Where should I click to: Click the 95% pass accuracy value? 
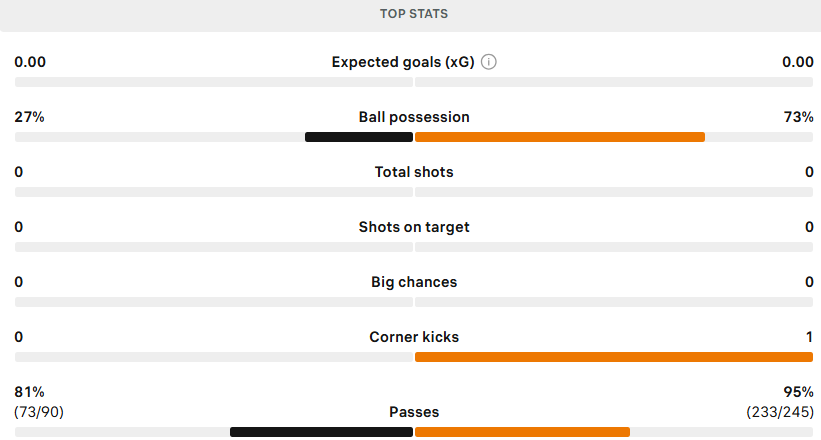tap(798, 392)
